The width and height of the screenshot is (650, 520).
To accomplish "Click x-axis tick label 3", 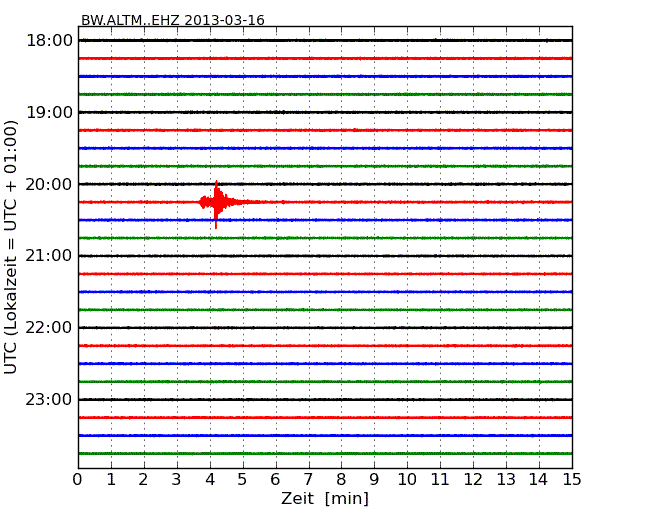I will [177, 480].
